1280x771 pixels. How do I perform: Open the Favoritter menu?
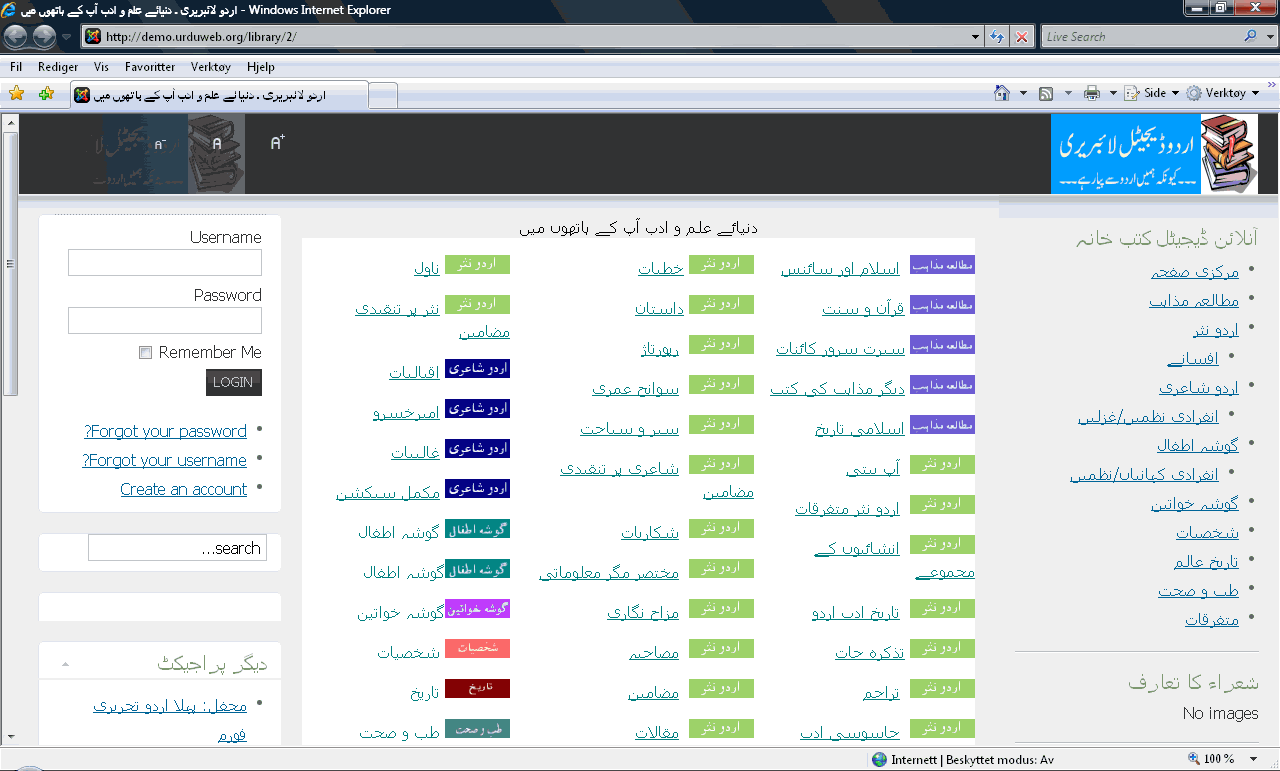(150, 67)
